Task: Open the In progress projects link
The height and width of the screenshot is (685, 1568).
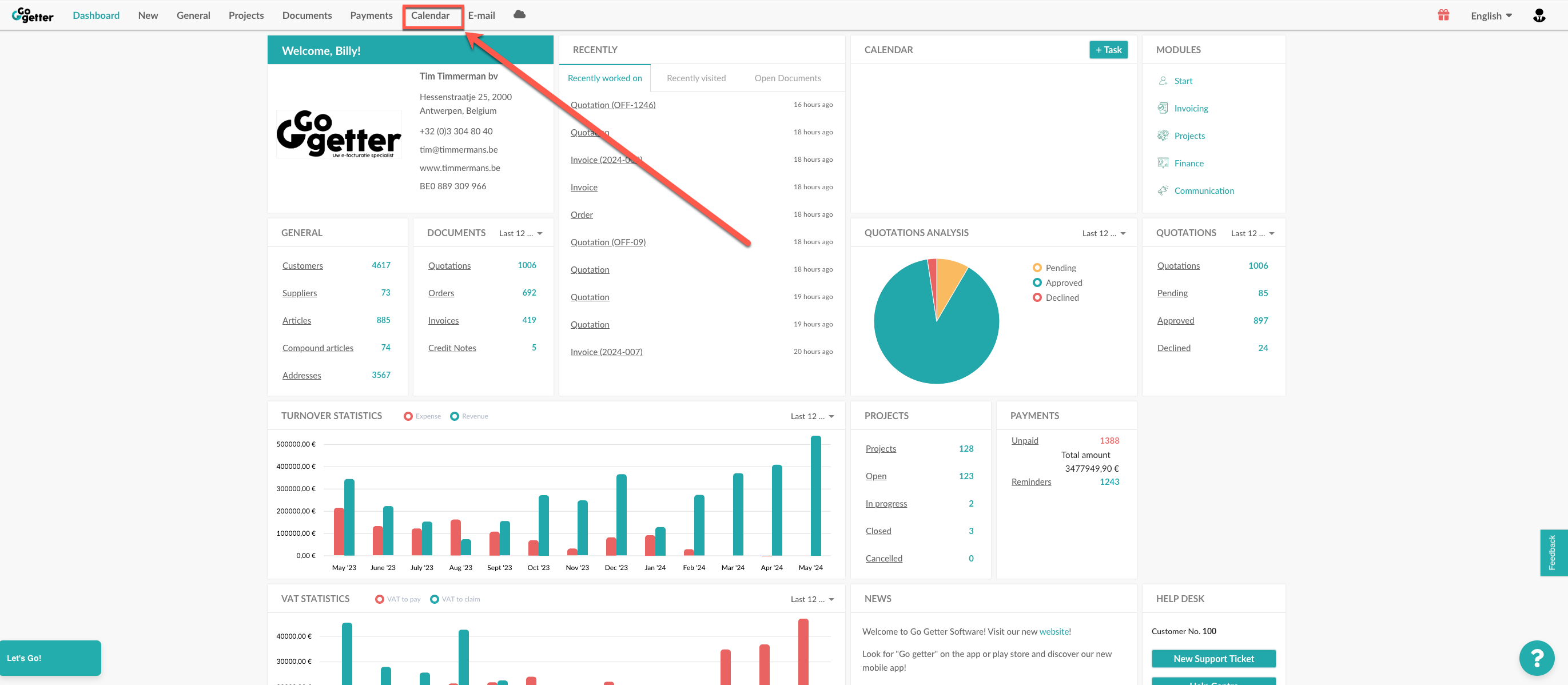Action: (886, 504)
